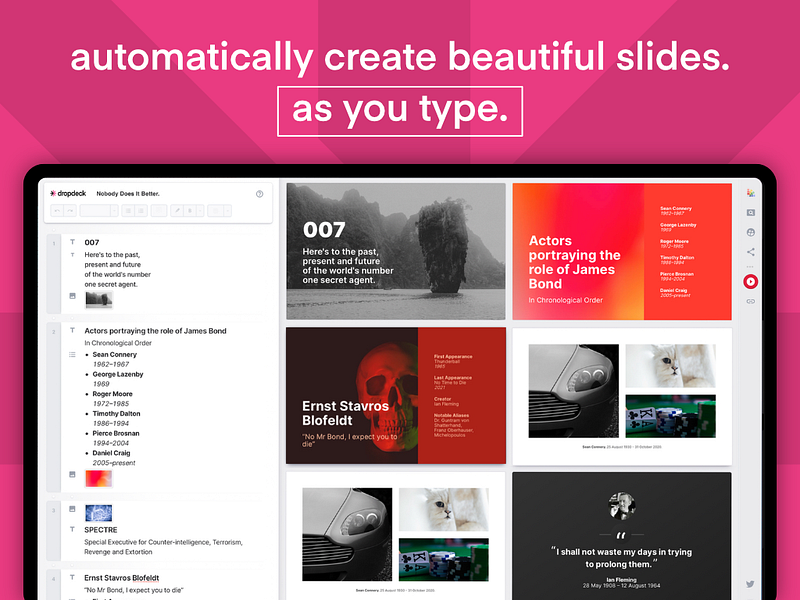Click the SPECTRE heading in editor
Image resolution: width=800 pixels, height=600 pixels.
coord(101,530)
